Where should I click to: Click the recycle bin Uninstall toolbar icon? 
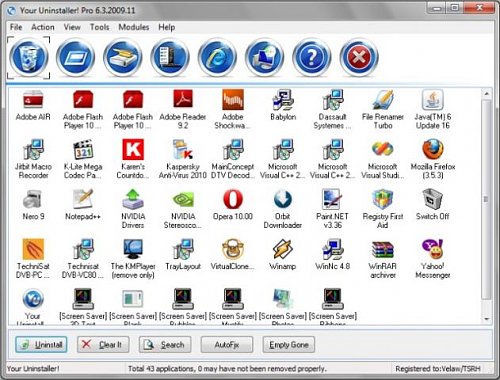point(29,57)
